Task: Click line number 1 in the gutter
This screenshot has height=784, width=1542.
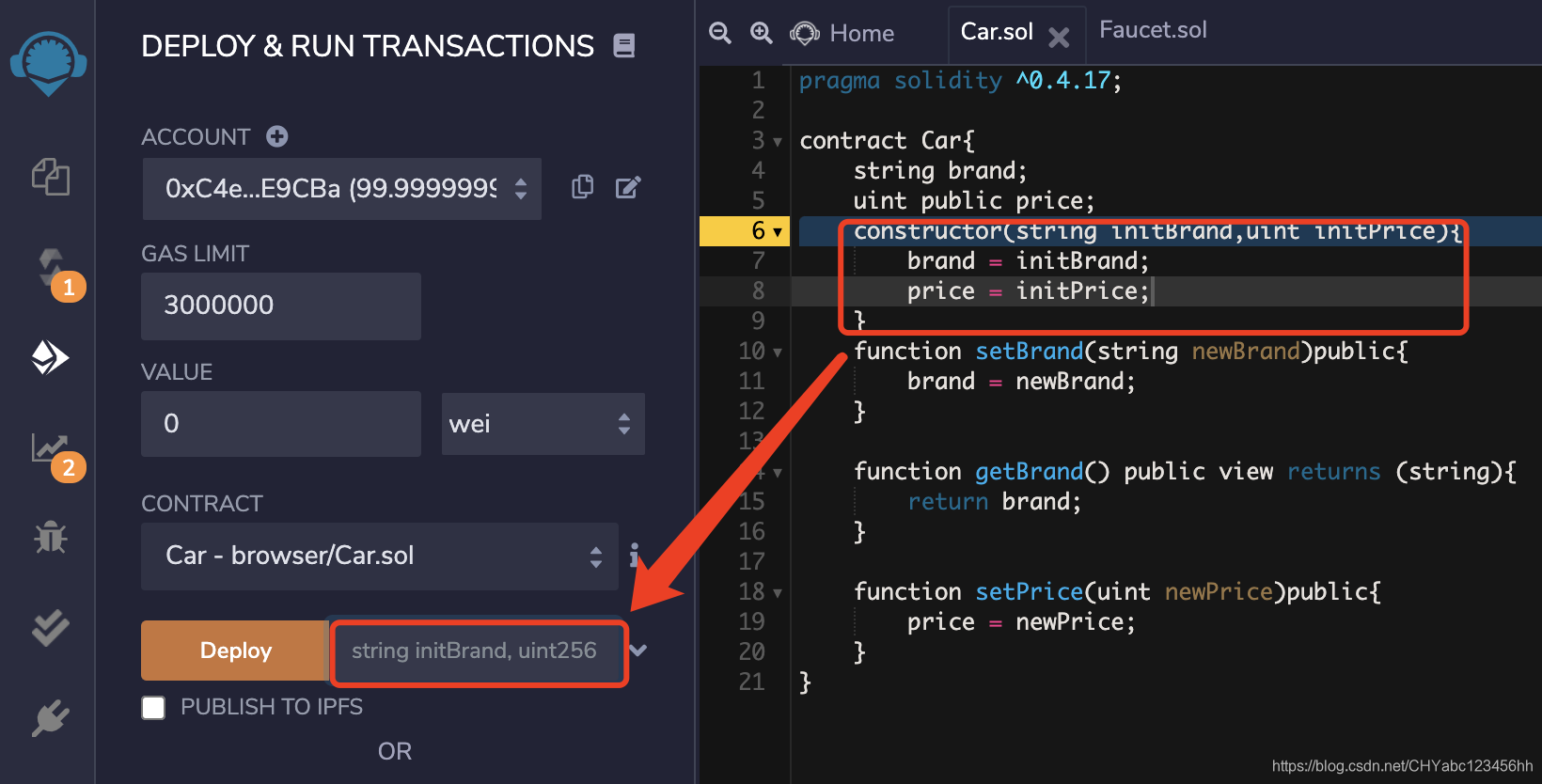Action: point(758,81)
